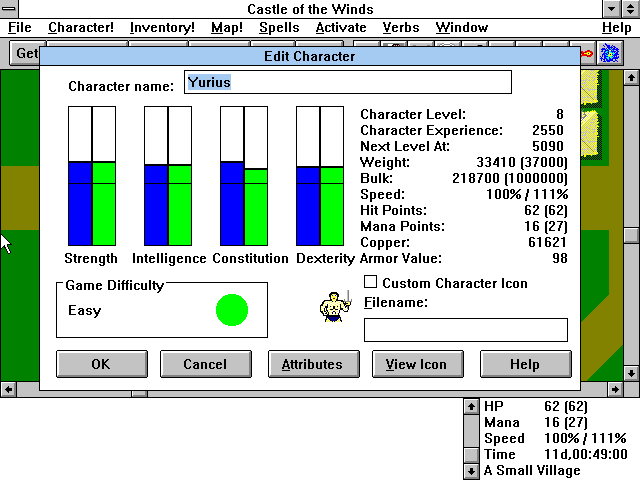Open the Activate menu
This screenshot has height=480, width=640.
click(x=341, y=28)
